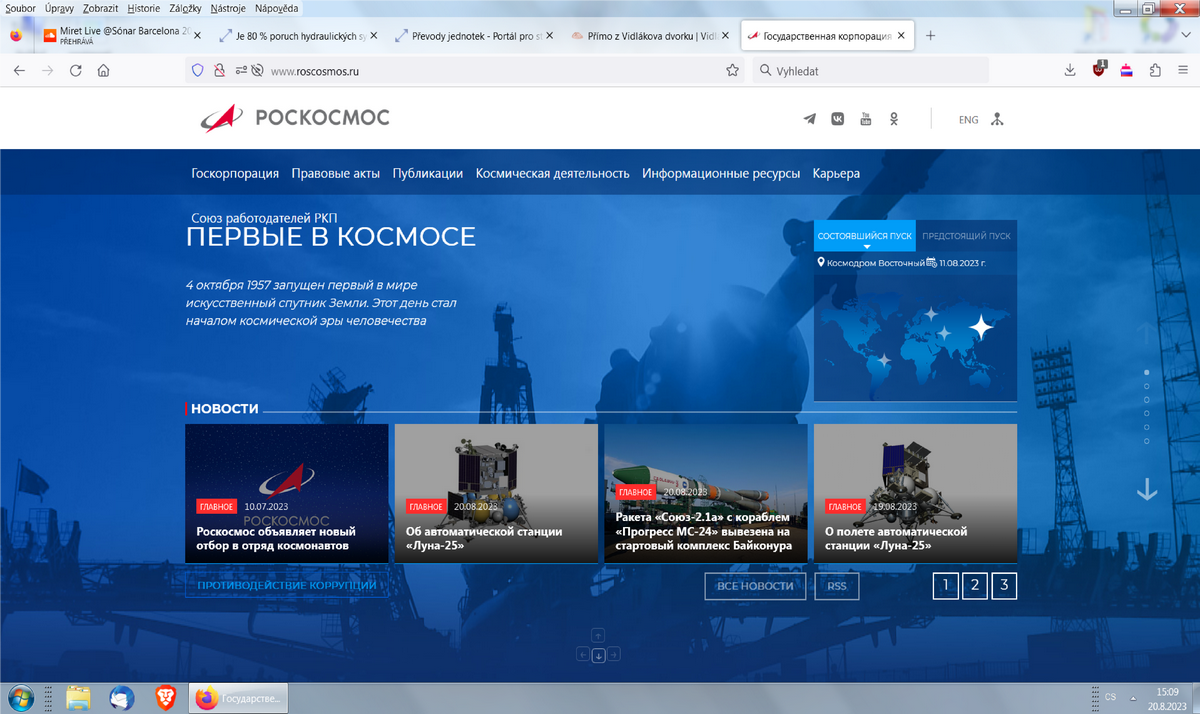The width and height of the screenshot is (1200, 714).
Task: Switch site language with the ENG link
Action: click(x=968, y=120)
